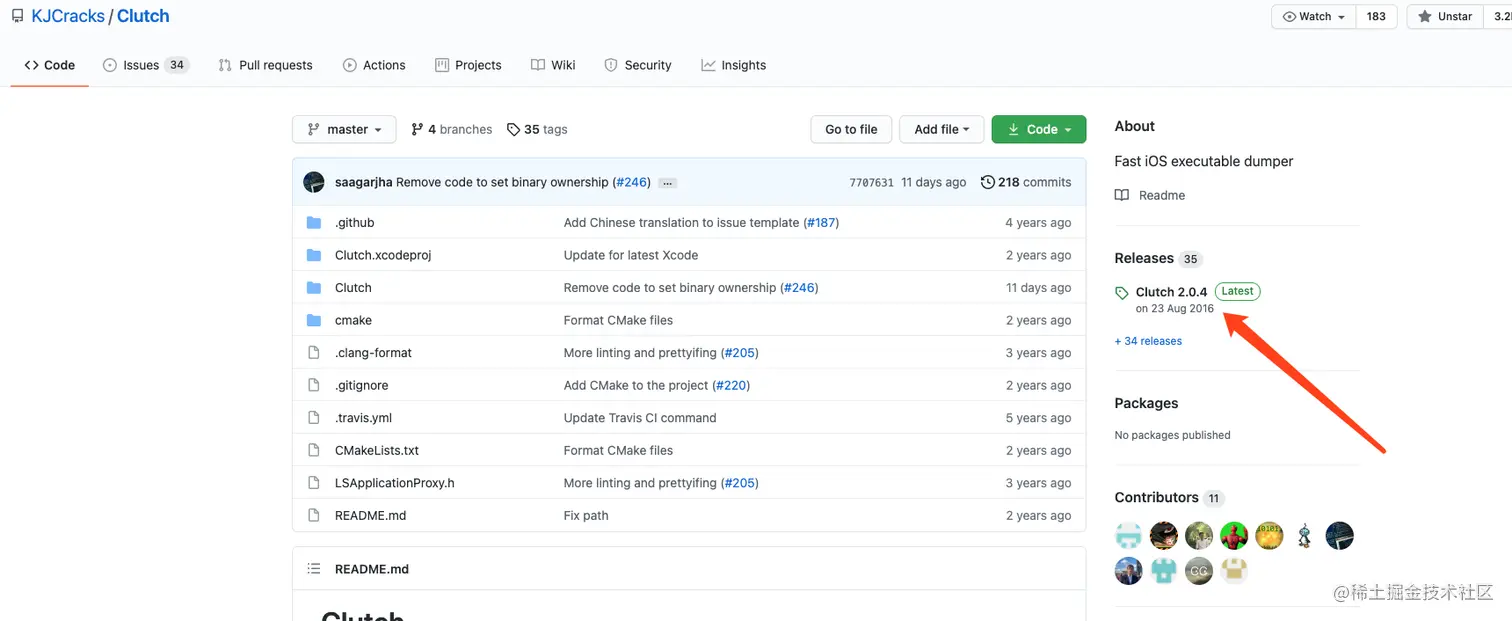
Task: Open the Watch dropdown button
Action: click(x=1313, y=16)
